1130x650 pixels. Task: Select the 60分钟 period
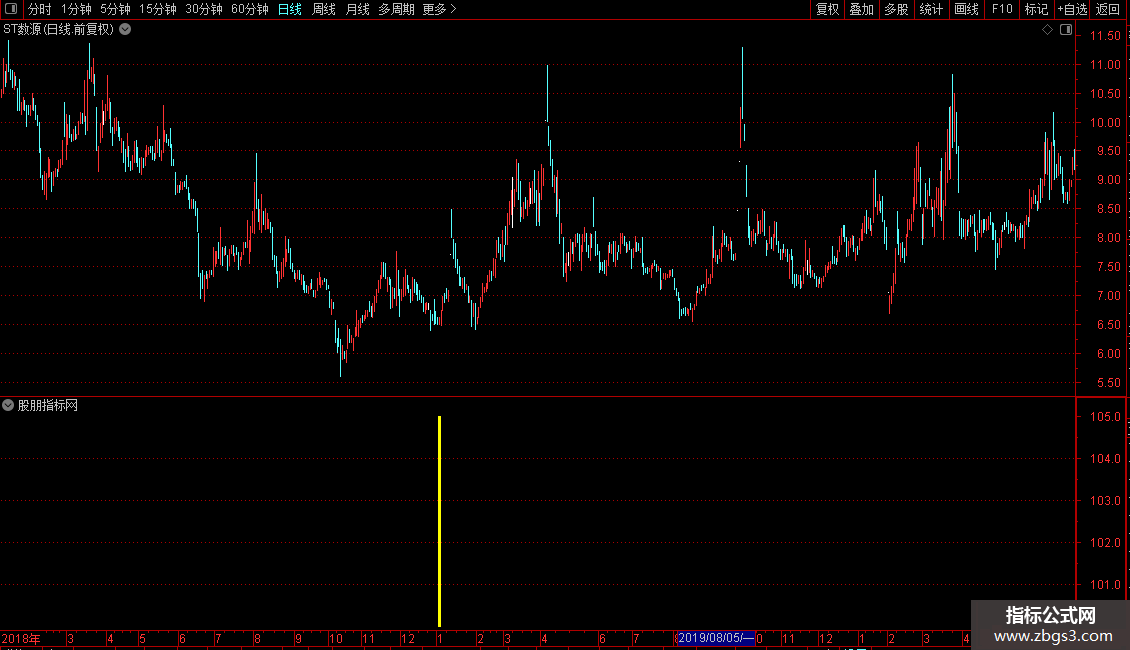[x=249, y=9]
